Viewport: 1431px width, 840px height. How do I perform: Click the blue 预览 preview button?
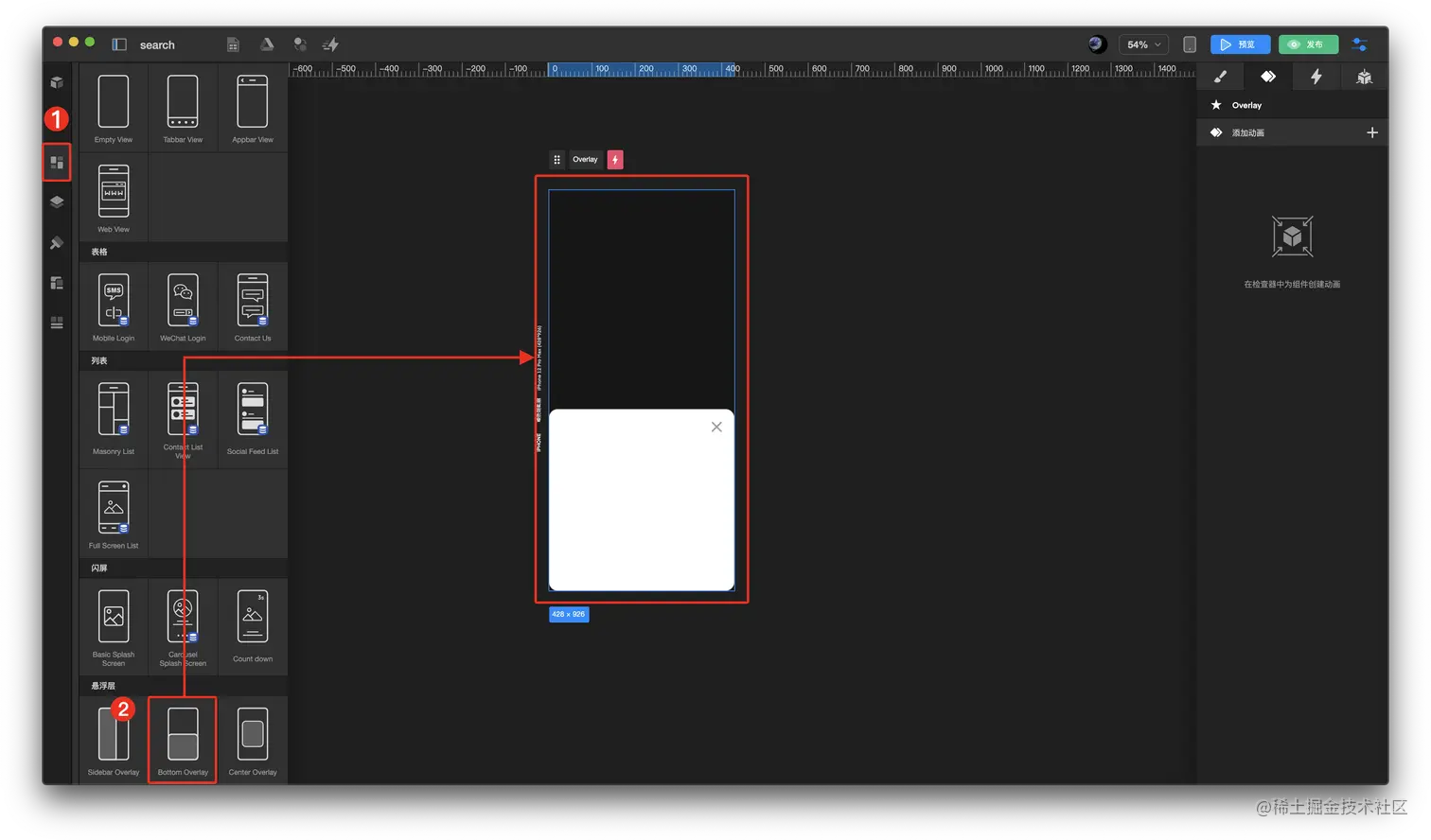point(1240,44)
